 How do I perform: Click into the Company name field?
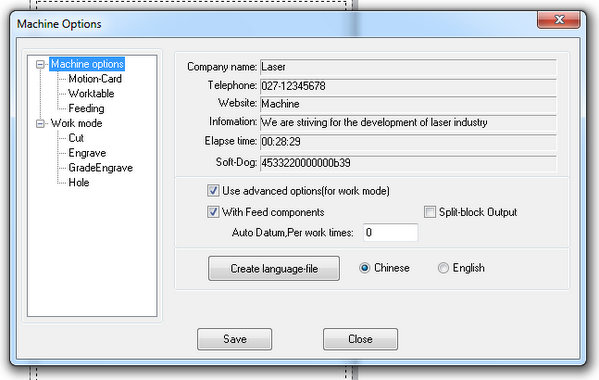(x=408, y=67)
